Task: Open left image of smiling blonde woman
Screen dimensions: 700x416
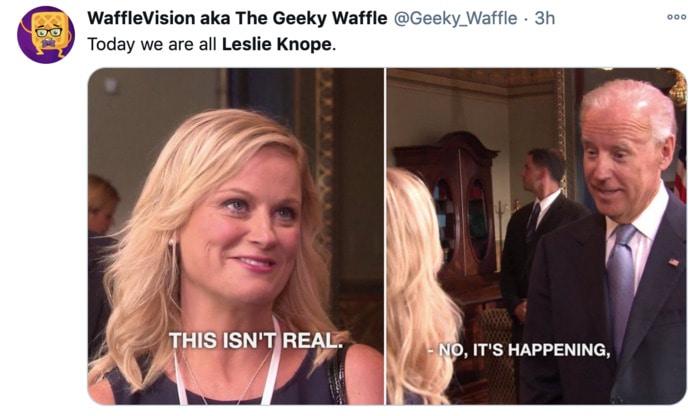Action: click(x=236, y=236)
